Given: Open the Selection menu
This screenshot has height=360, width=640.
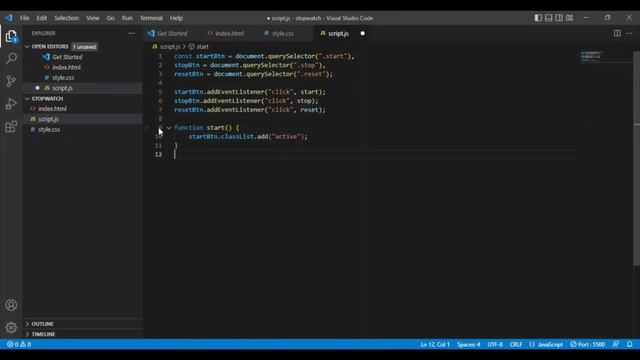Looking at the screenshot, I should tap(67, 18).
